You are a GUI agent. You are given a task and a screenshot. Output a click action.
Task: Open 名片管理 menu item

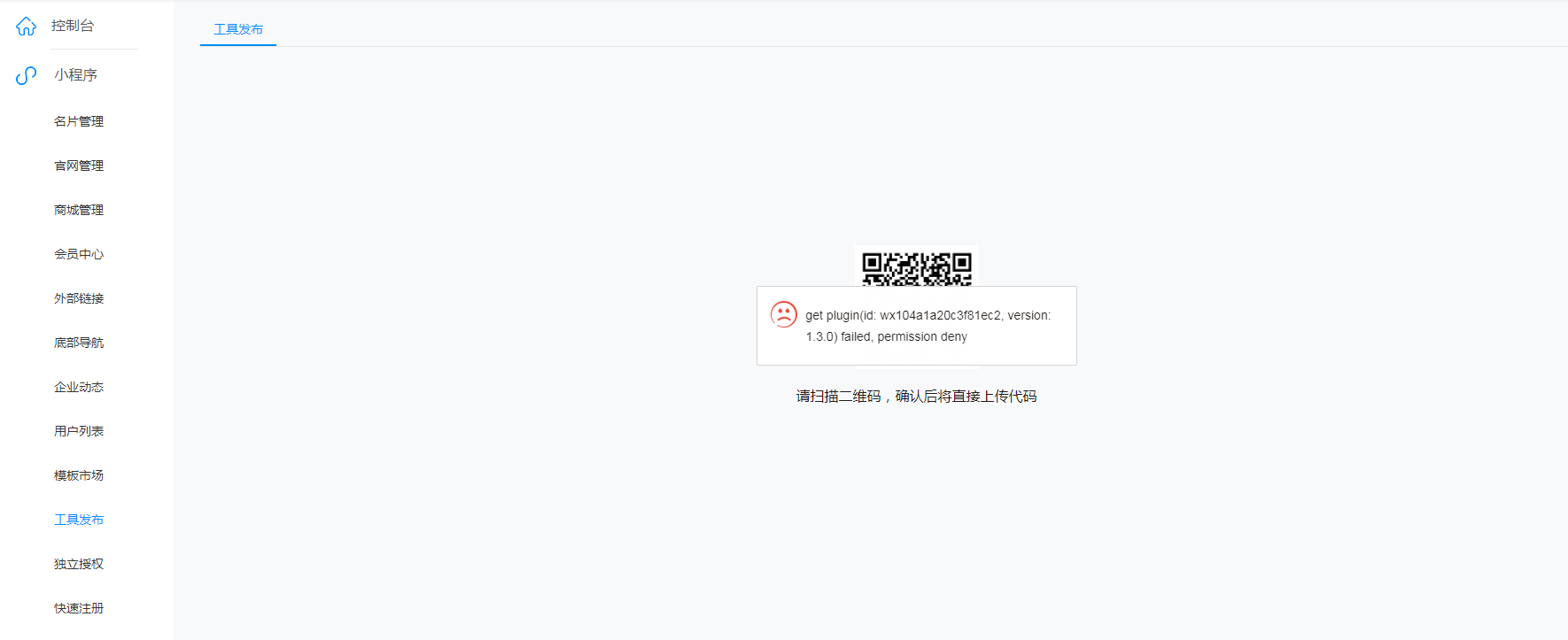(79, 121)
